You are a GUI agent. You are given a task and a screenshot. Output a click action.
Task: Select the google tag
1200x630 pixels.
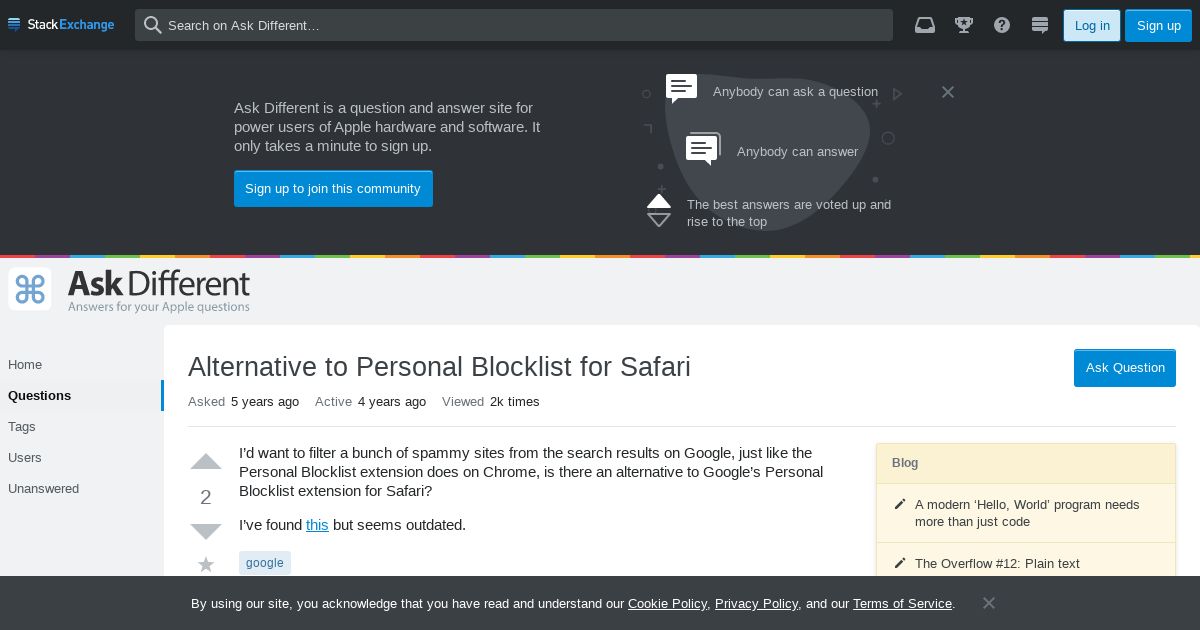tap(265, 563)
